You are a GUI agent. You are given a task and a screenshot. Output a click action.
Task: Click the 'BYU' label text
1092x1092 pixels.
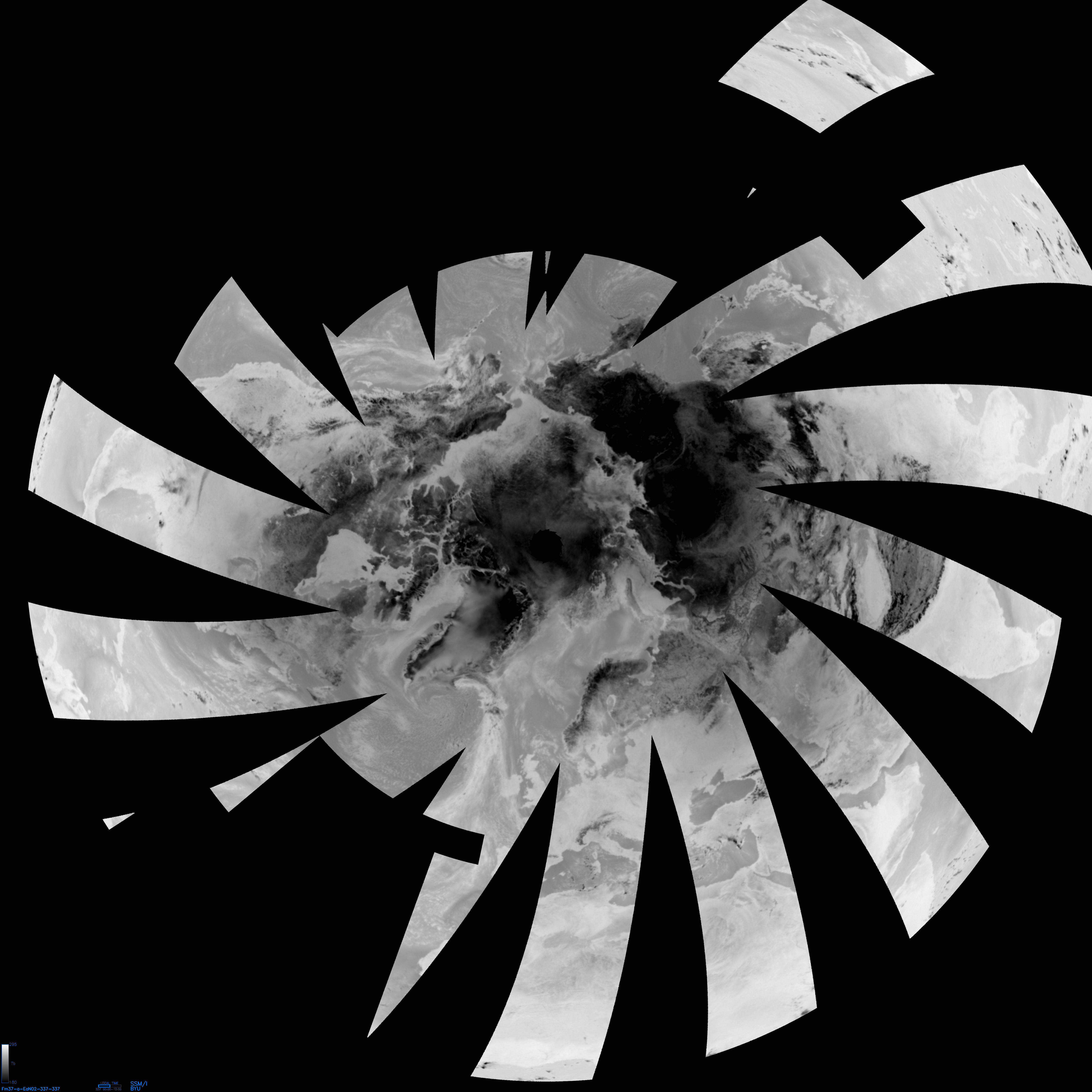click(x=136, y=1089)
